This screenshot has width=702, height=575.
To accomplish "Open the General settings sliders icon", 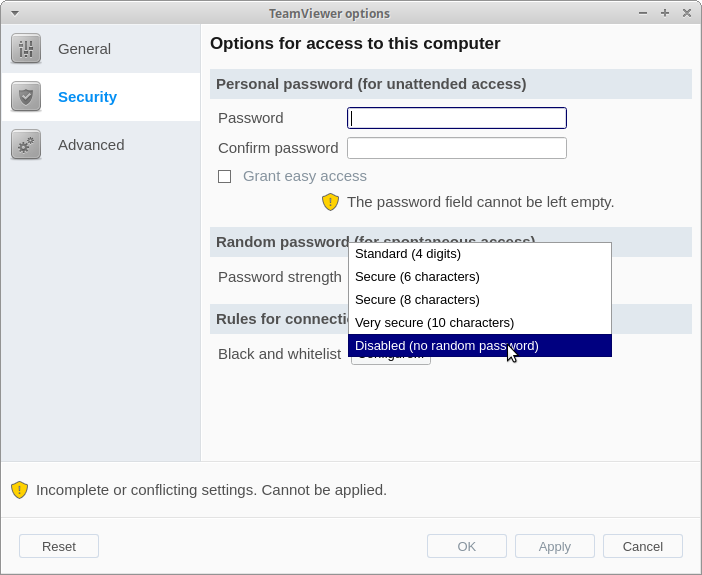I will pyautogui.click(x=26, y=48).
